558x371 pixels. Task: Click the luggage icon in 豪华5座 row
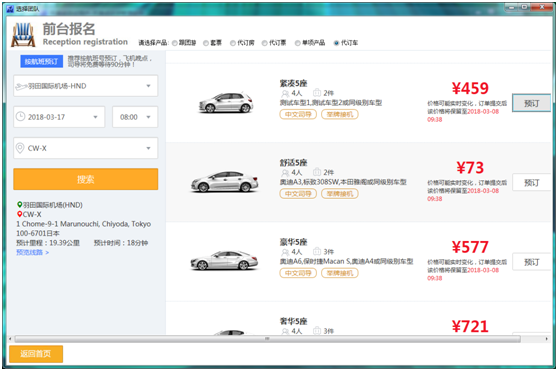[x=317, y=251]
